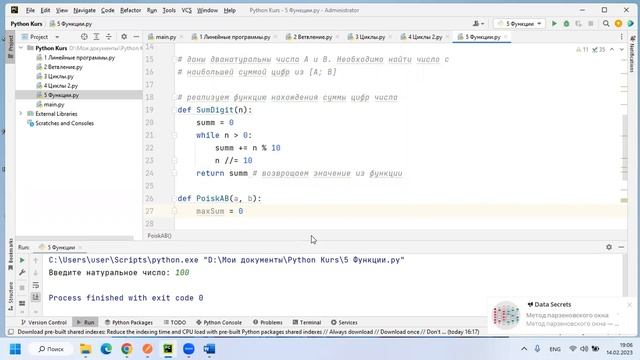Open the File menu
Screen dimensions: 640x360
30,10
